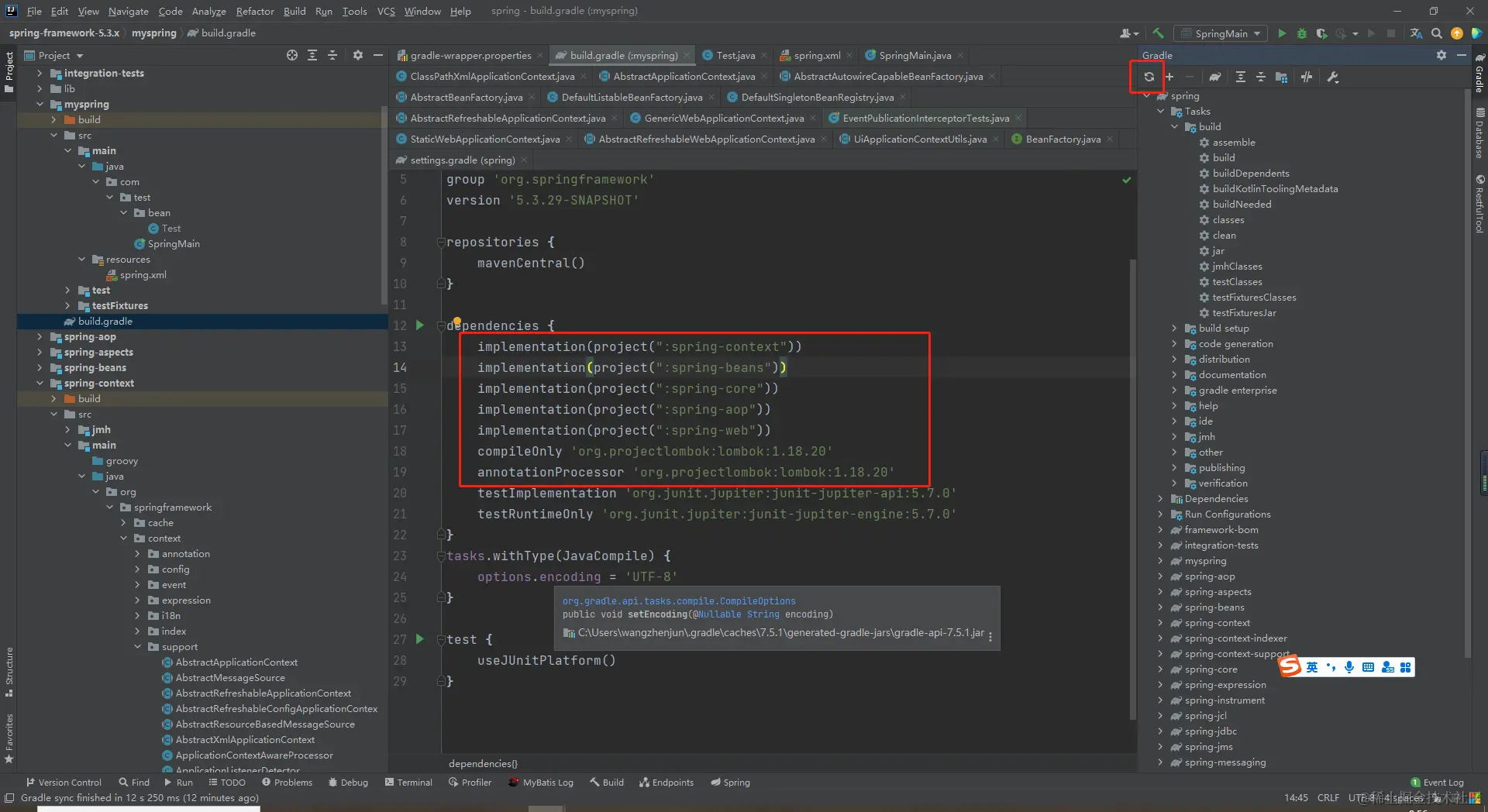Image resolution: width=1488 pixels, height=812 pixels.
Task: Expand the integration-tests folder in Project tree
Action: click(40, 73)
